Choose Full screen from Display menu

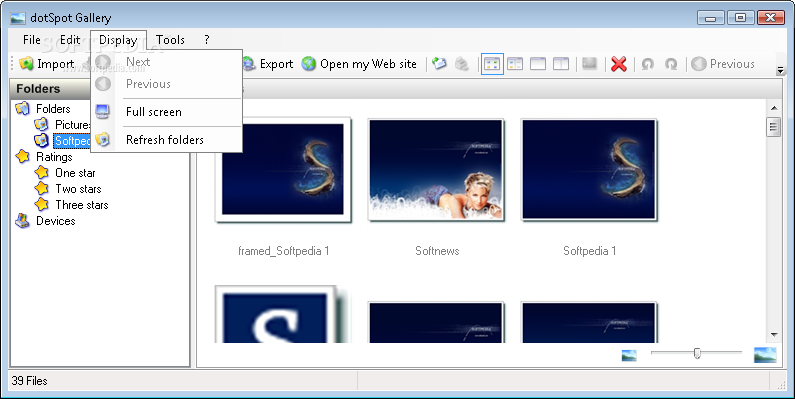[x=166, y=112]
